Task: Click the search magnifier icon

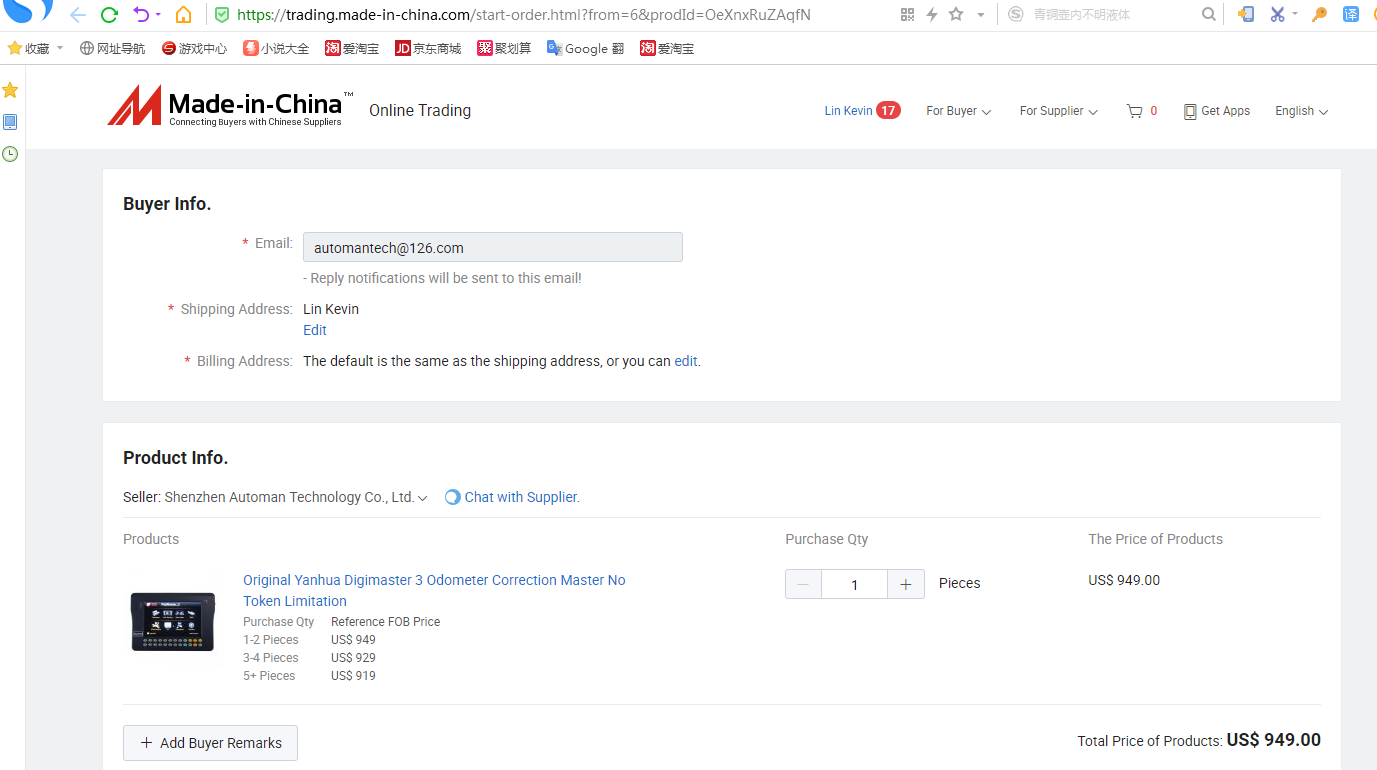Action: click(x=1209, y=15)
